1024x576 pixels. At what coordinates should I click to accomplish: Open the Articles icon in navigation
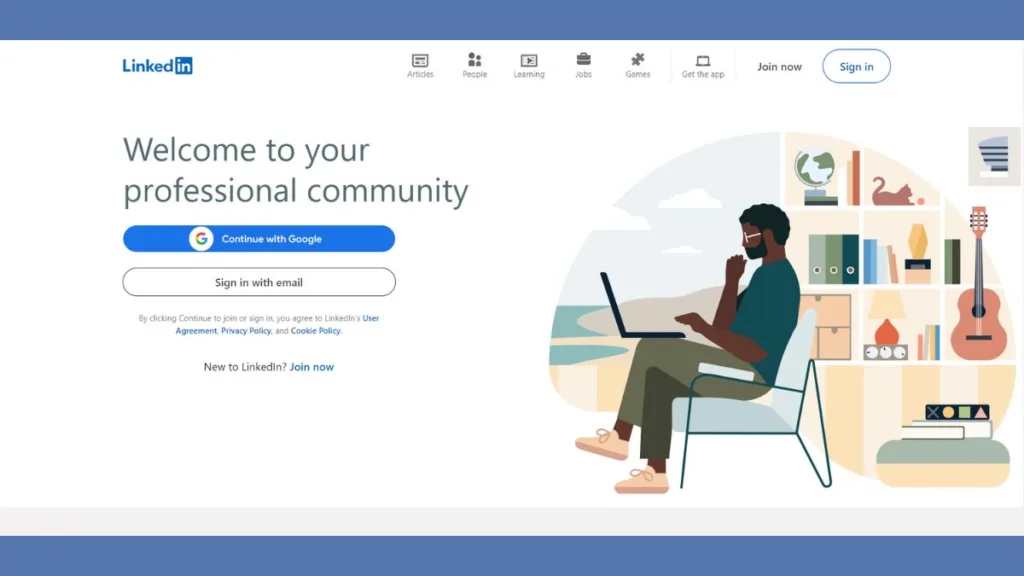coord(420,61)
